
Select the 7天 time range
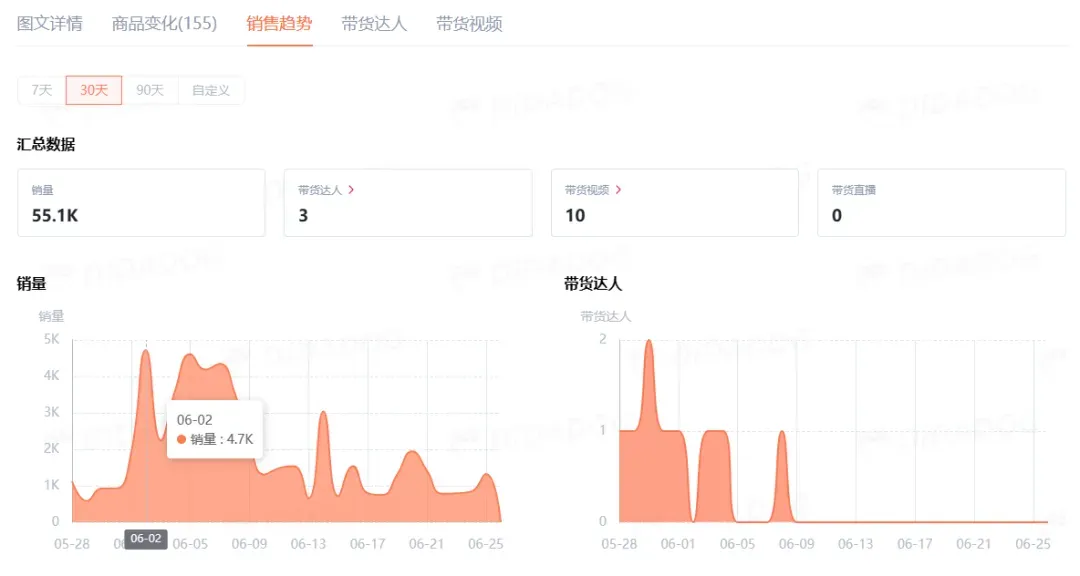click(x=42, y=90)
